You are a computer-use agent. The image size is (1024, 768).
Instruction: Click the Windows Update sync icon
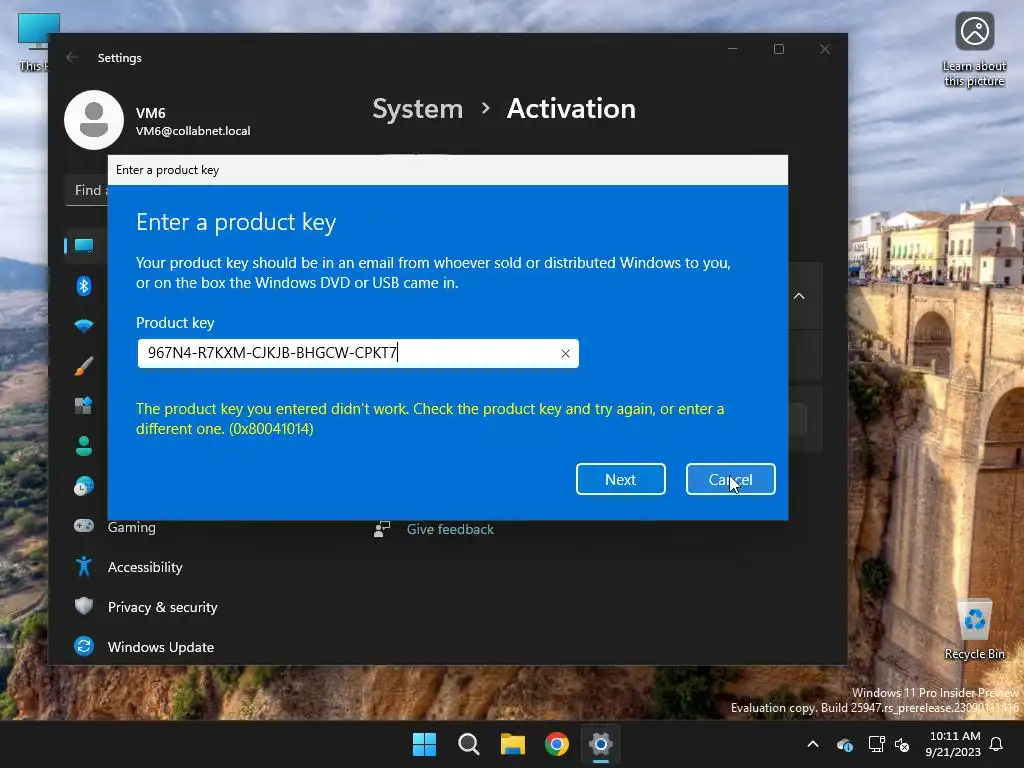click(84, 647)
